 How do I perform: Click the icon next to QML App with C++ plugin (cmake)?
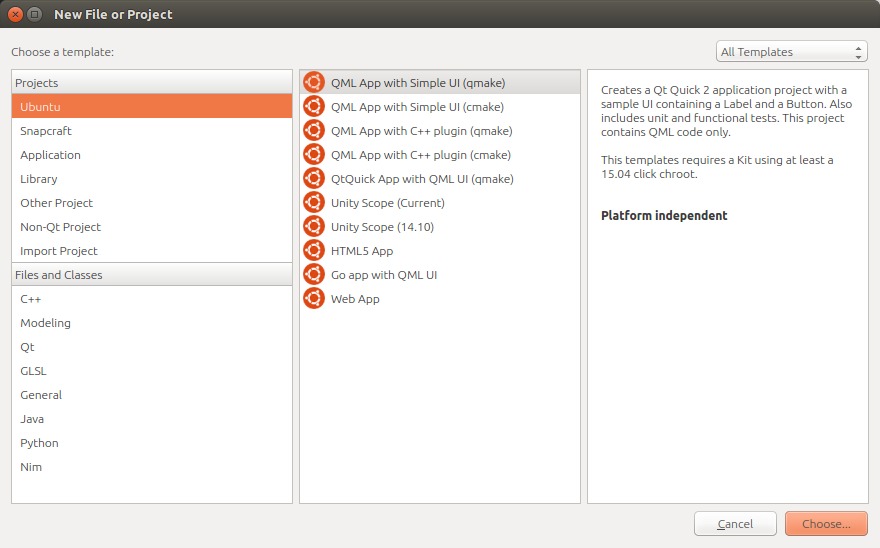314,154
